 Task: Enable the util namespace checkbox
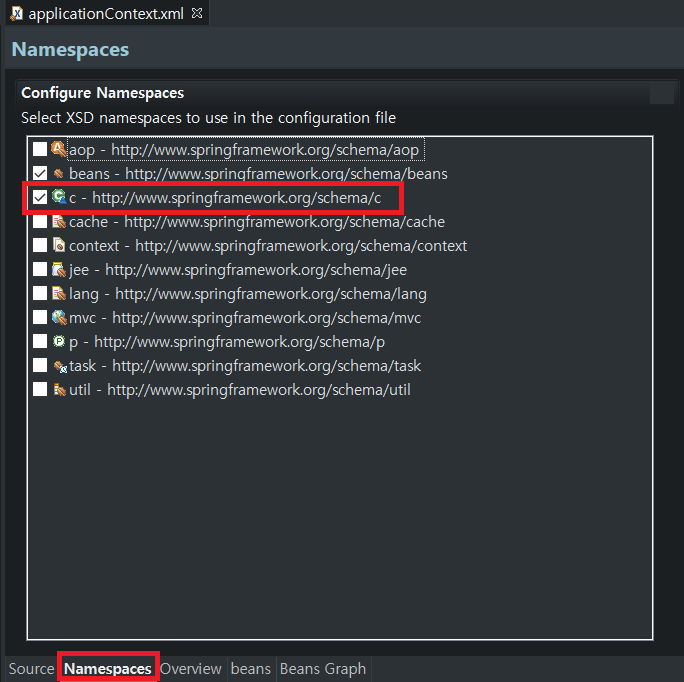(x=40, y=389)
